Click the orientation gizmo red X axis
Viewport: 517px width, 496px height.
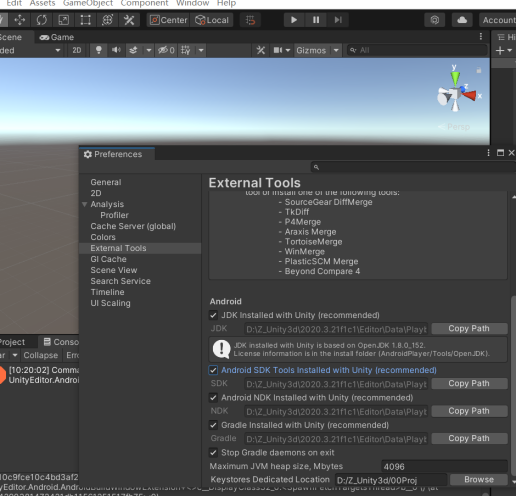470,96
